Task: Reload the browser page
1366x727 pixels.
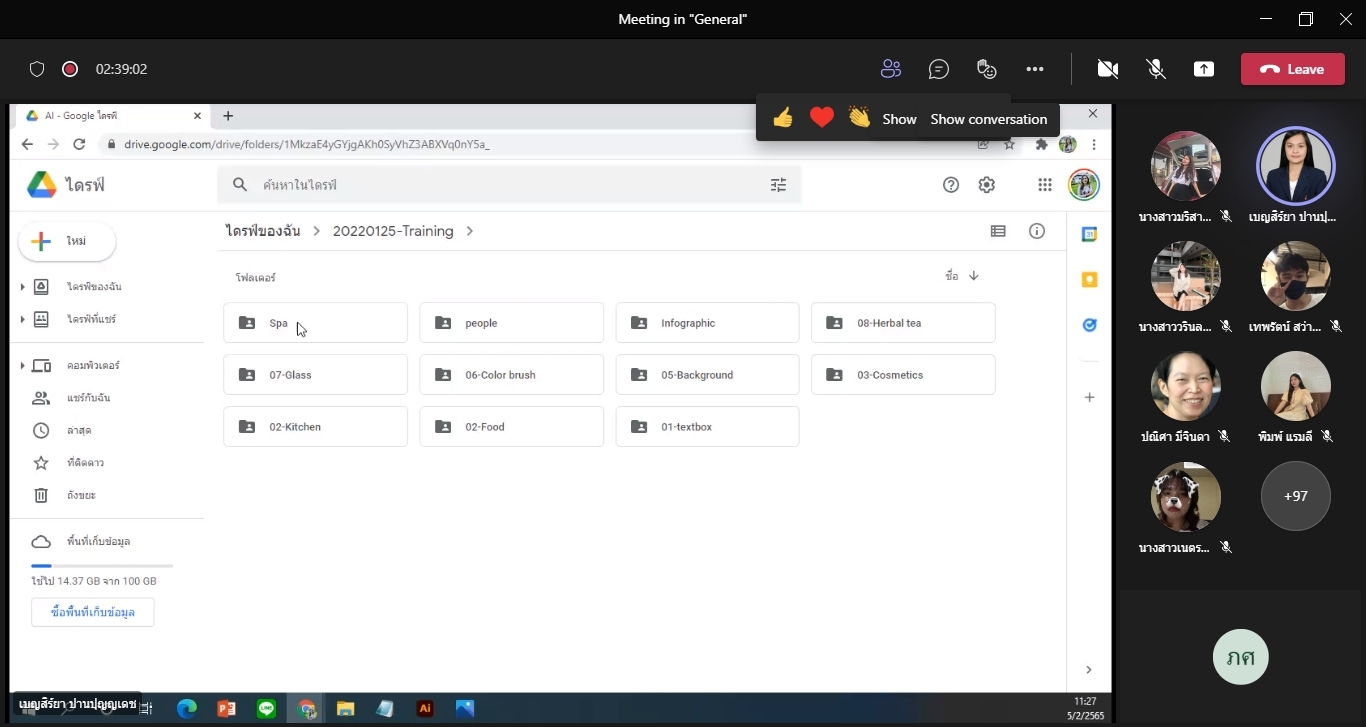Action: (79, 144)
